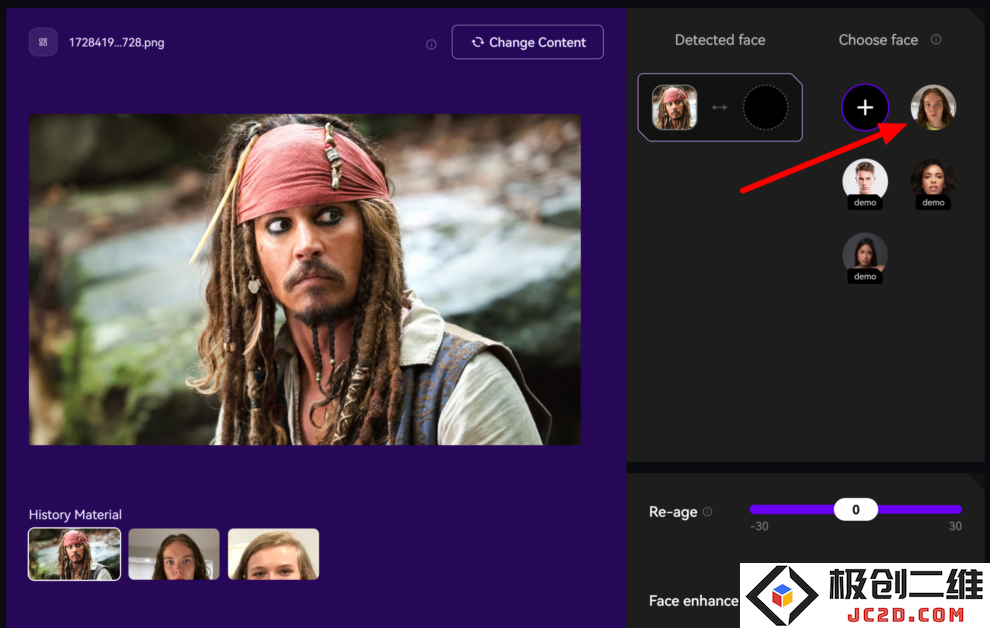Click the Re-age slider handle showing 0
The height and width of the screenshot is (628, 990).
(856, 509)
